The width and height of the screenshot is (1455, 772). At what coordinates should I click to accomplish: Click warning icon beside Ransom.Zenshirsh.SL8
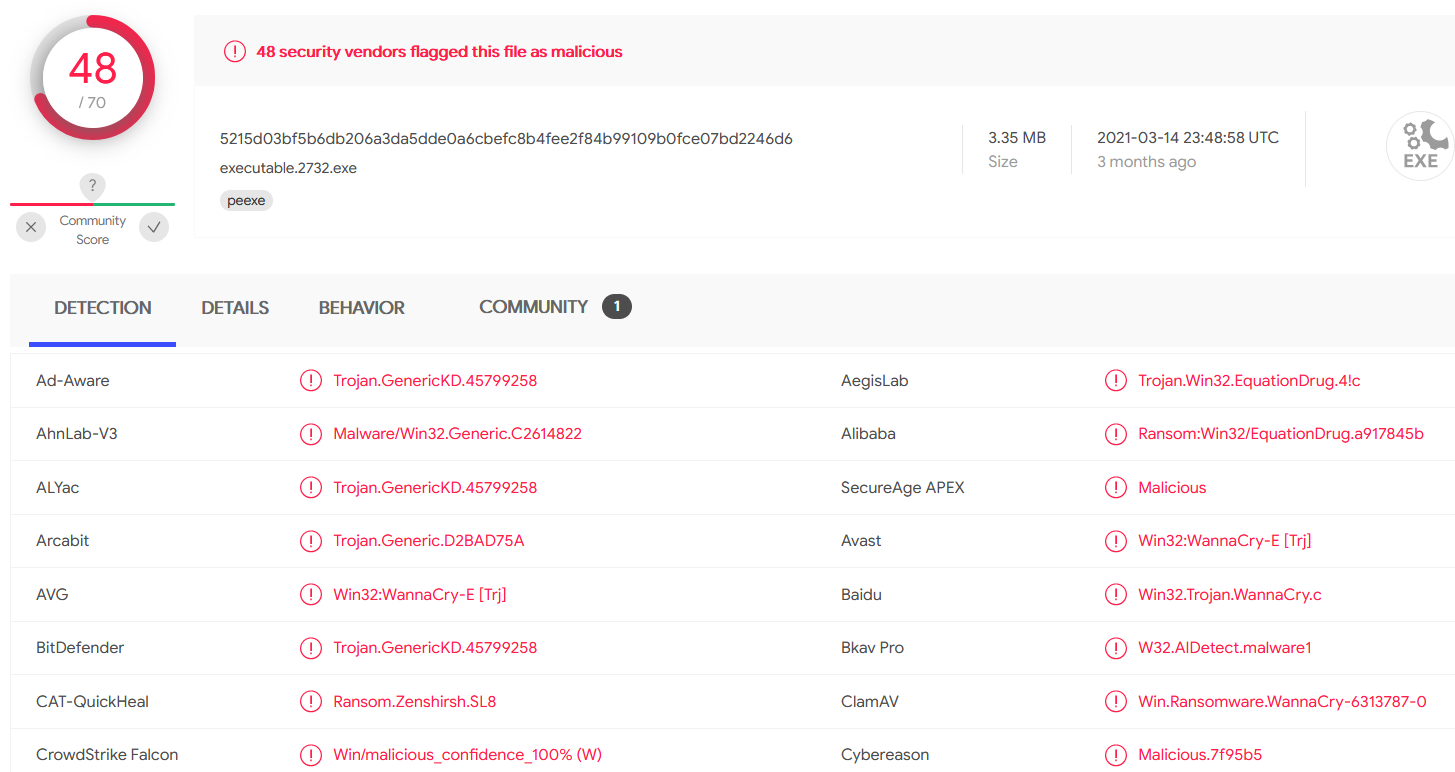pyautogui.click(x=311, y=702)
